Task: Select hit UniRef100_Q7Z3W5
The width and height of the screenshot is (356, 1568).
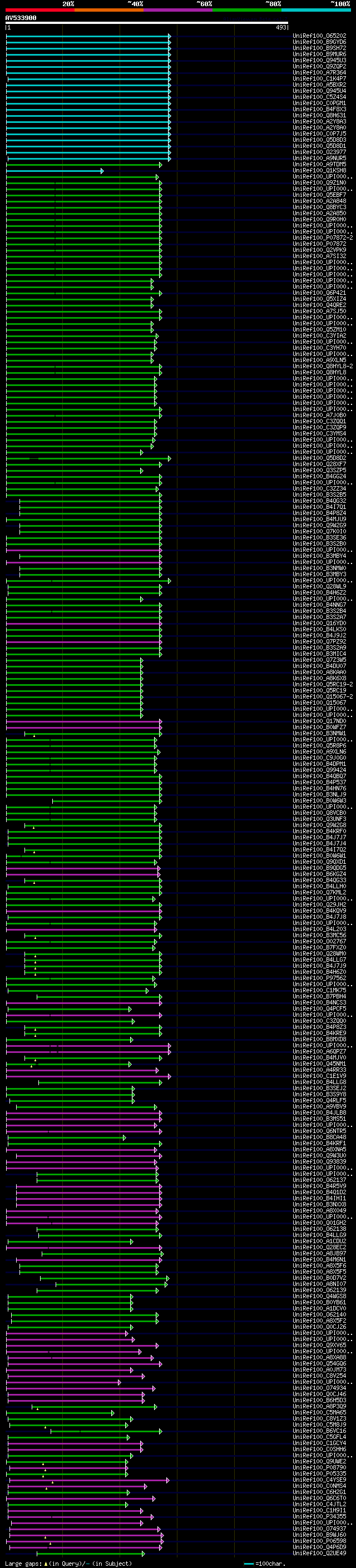Action: point(319,660)
